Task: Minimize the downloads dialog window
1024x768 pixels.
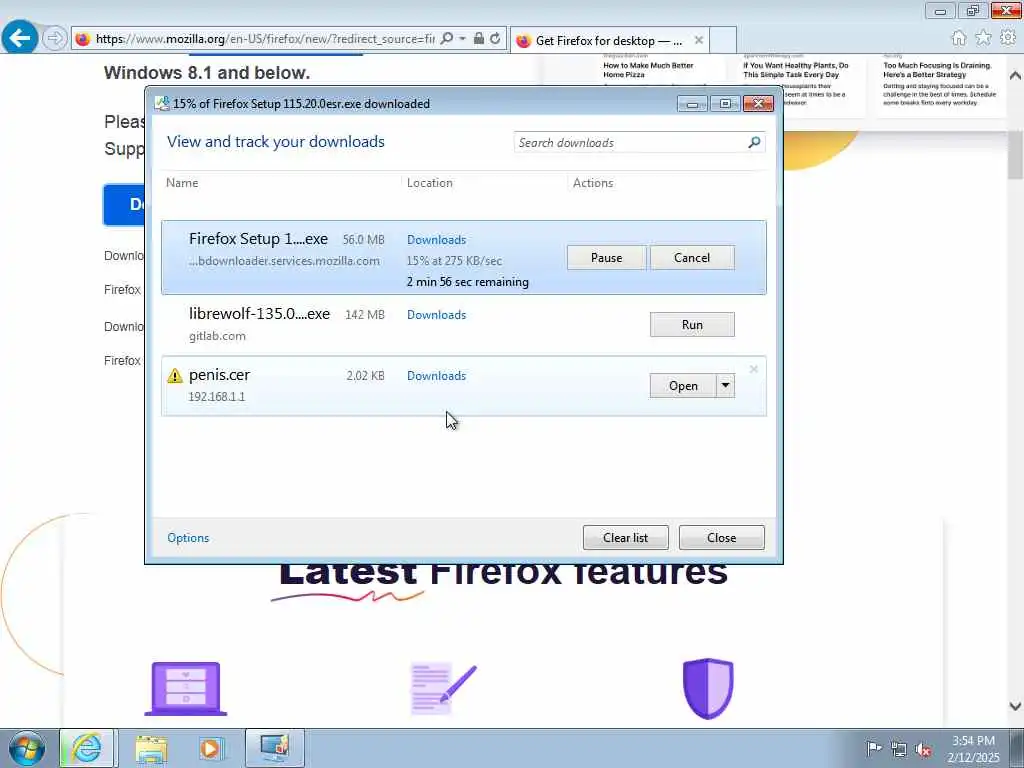Action: point(692,103)
